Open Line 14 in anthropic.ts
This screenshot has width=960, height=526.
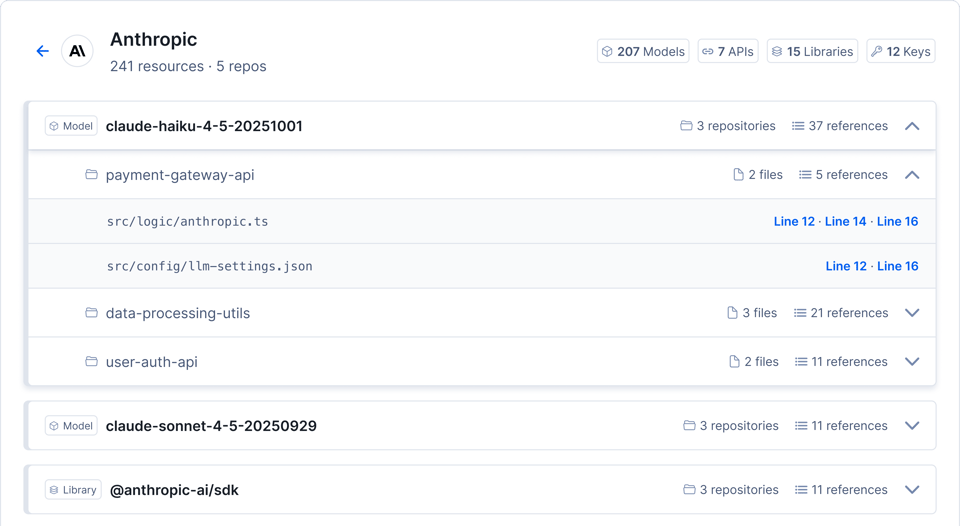(x=845, y=222)
